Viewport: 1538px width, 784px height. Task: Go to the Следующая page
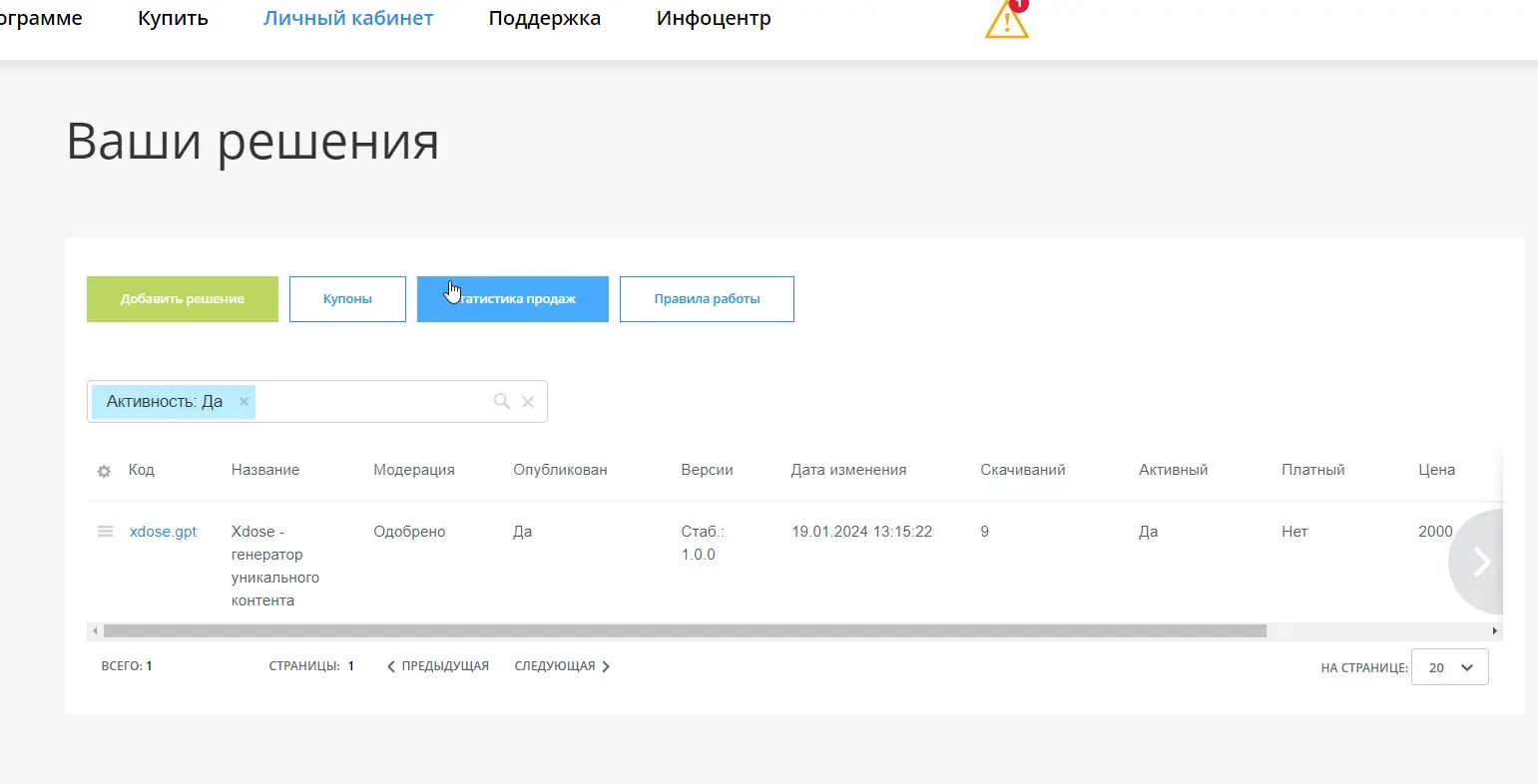point(562,666)
